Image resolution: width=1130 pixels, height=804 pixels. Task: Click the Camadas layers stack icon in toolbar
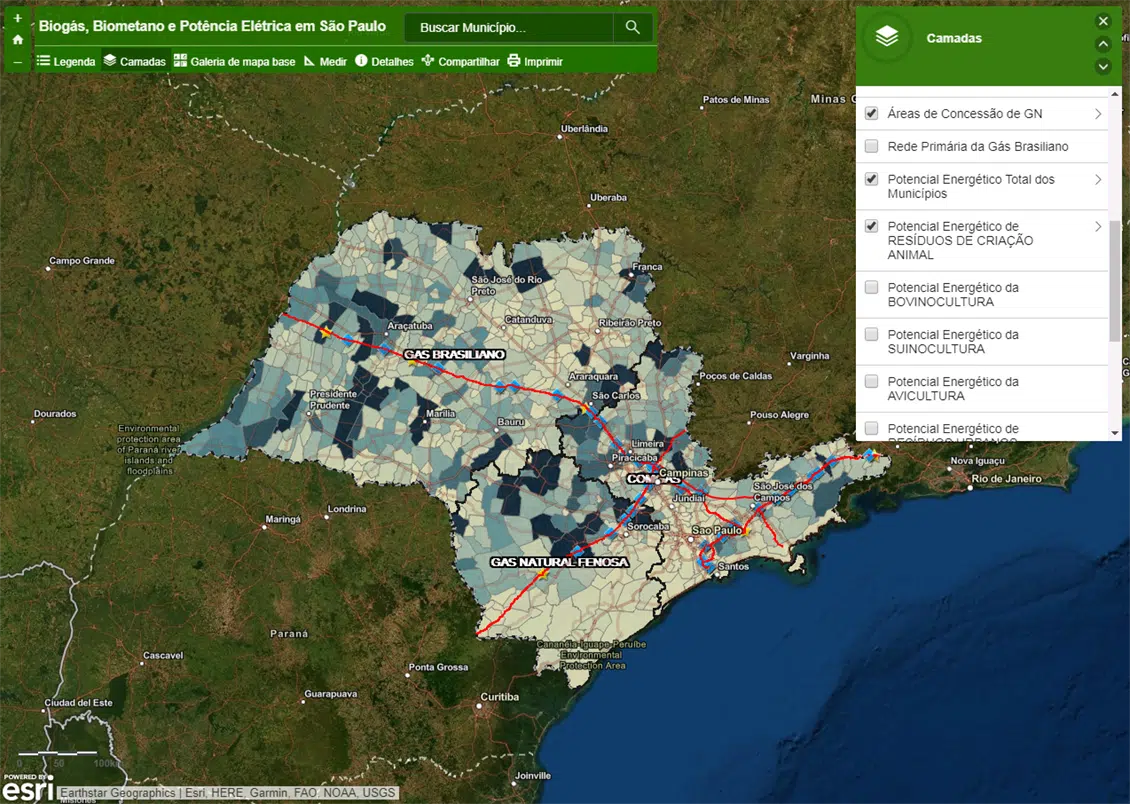pos(110,61)
